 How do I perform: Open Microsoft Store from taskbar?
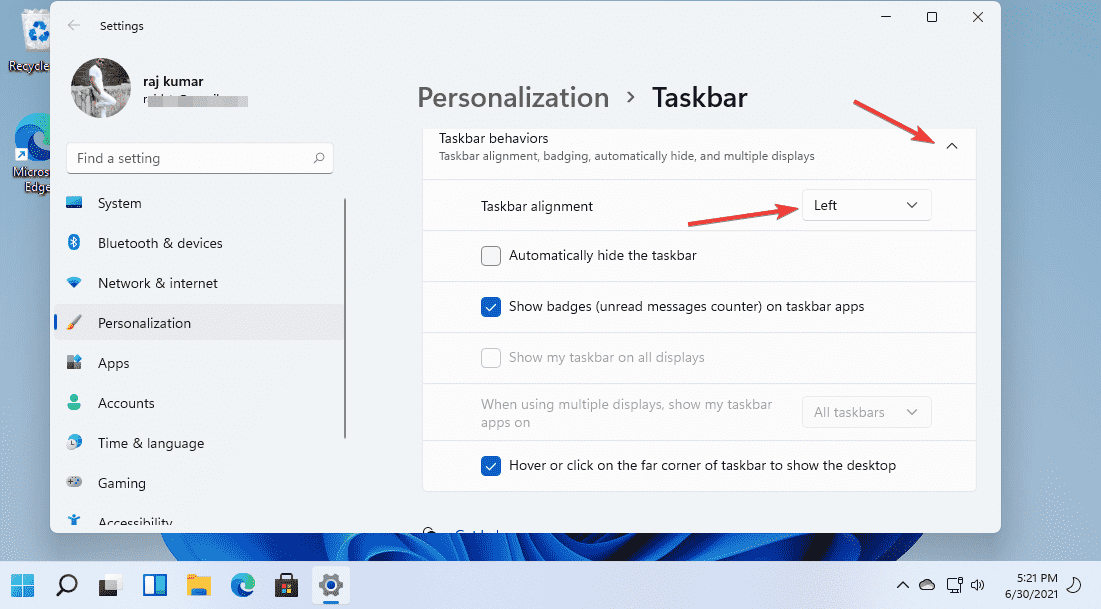tap(286, 585)
